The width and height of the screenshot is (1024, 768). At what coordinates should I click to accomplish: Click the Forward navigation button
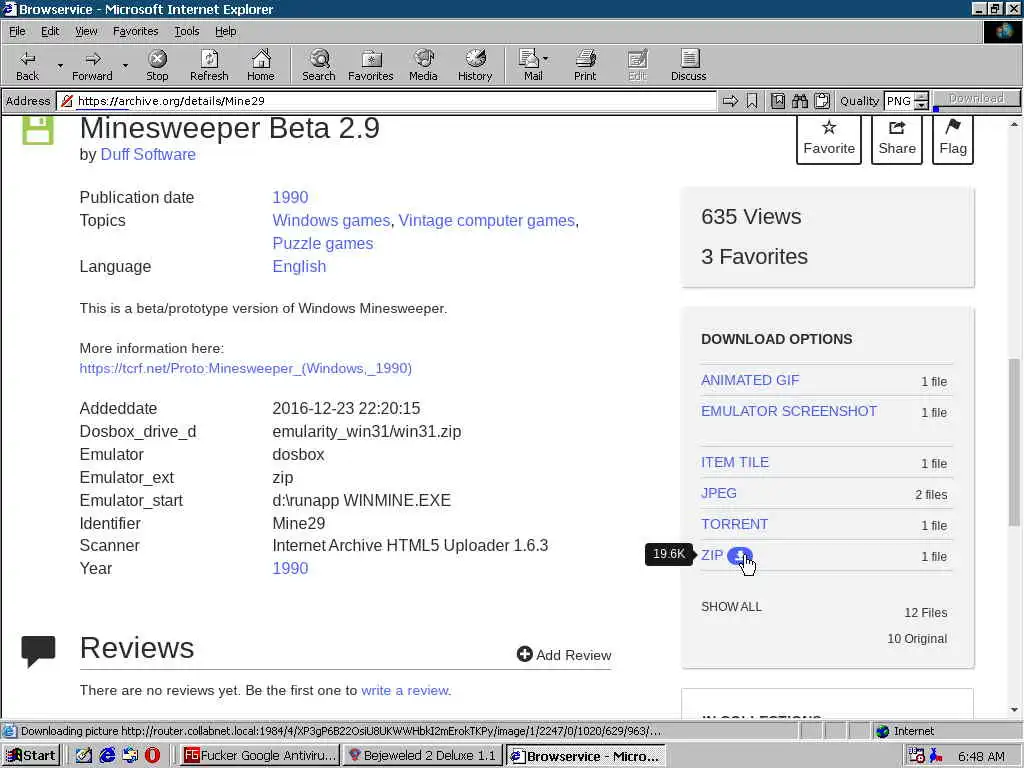point(92,65)
